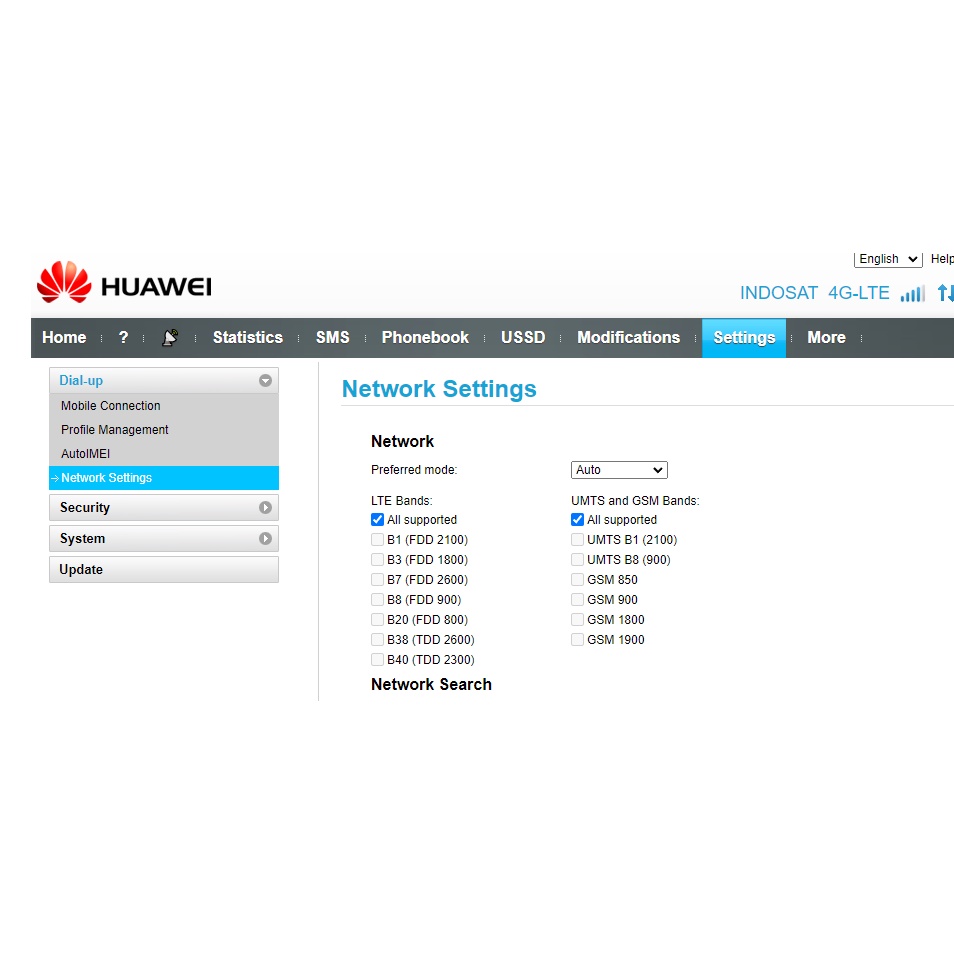Click the satellite antenna icon in navigation bar

tap(170, 338)
